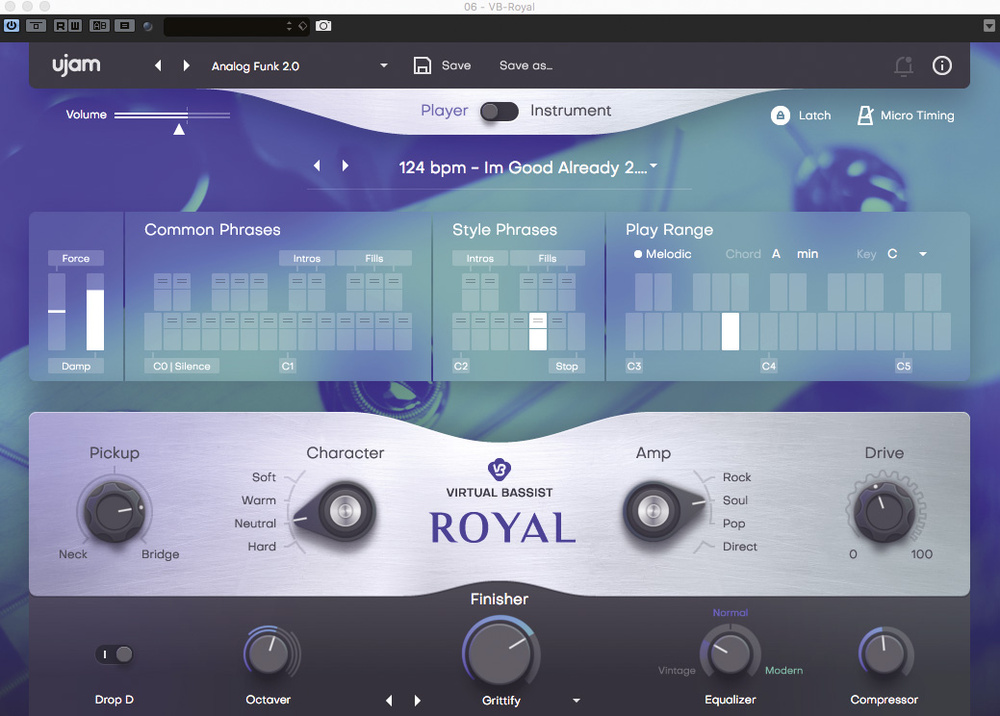The width and height of the screenshot is (1000, 716).
Task: Click the floppy disk Save icon
Action: click(x=422, y=66)
